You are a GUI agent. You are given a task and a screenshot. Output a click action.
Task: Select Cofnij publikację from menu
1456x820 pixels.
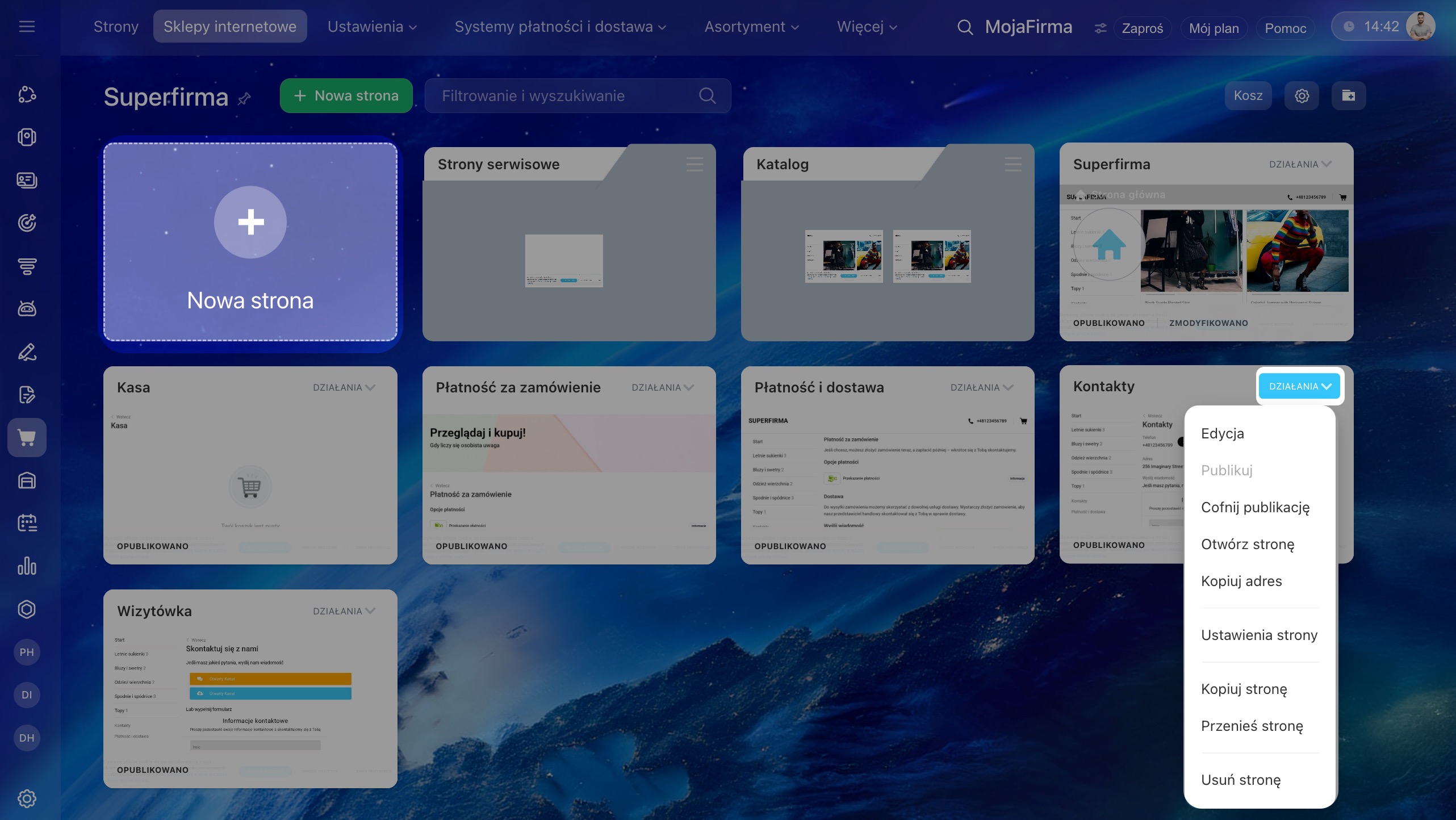tap(1255, 507)
